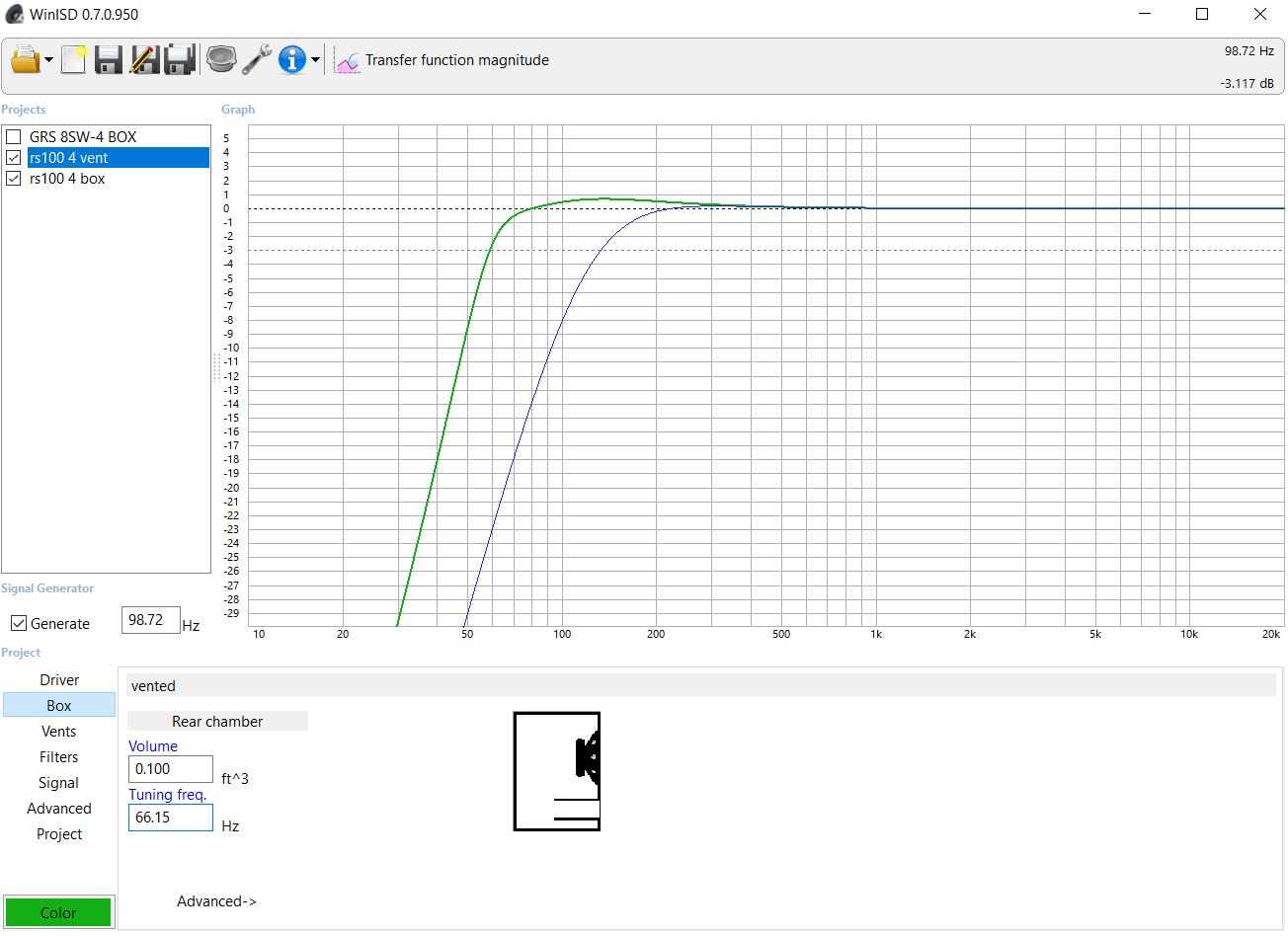
Task: Click the -3.117 dB cursor readout
Action: 1247,84
